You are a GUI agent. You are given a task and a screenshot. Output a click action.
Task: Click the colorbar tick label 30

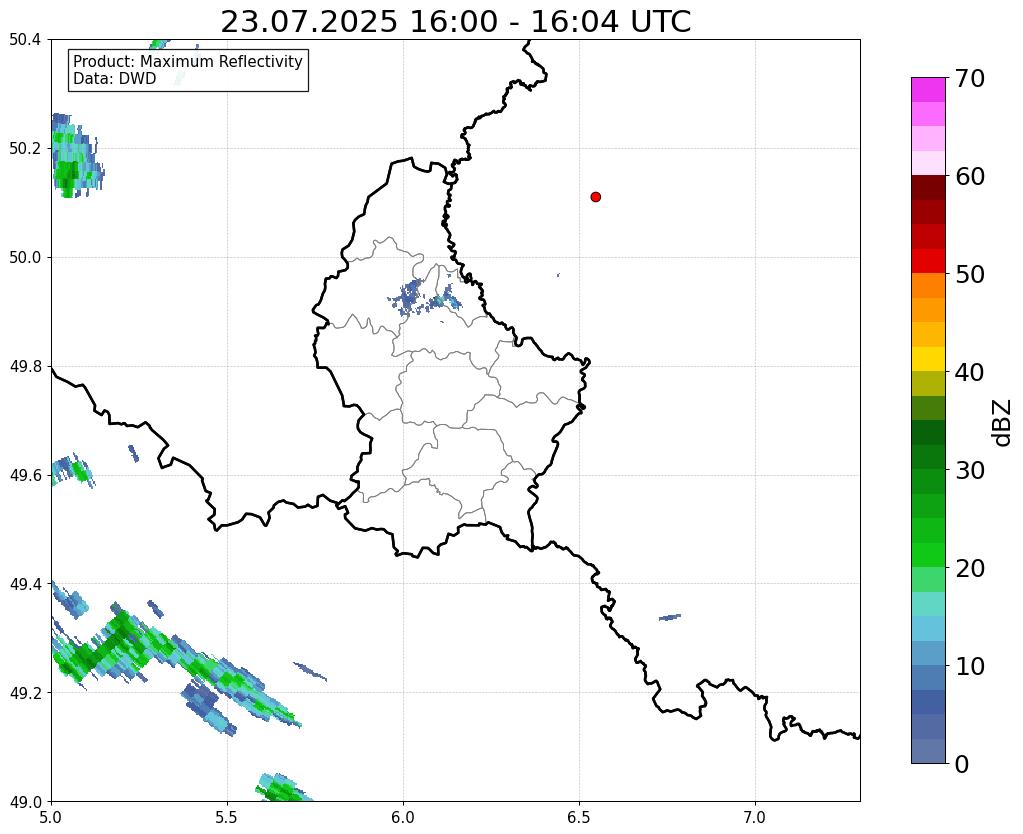click(970, 470)
